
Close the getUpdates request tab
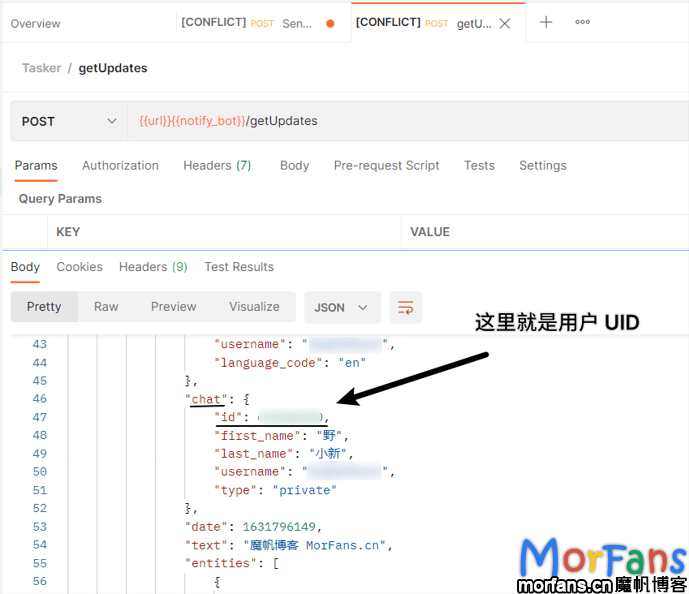coord(505,23)
